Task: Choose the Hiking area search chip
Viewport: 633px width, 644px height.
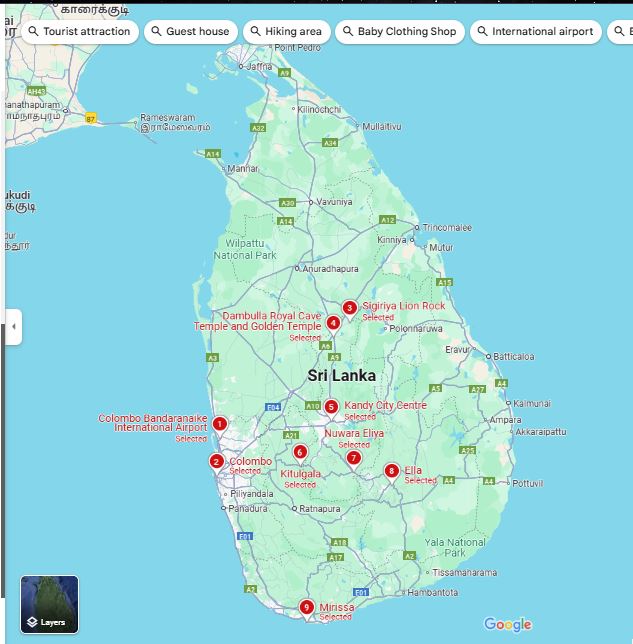Action: pyautogui.click(x=286, y=32)
